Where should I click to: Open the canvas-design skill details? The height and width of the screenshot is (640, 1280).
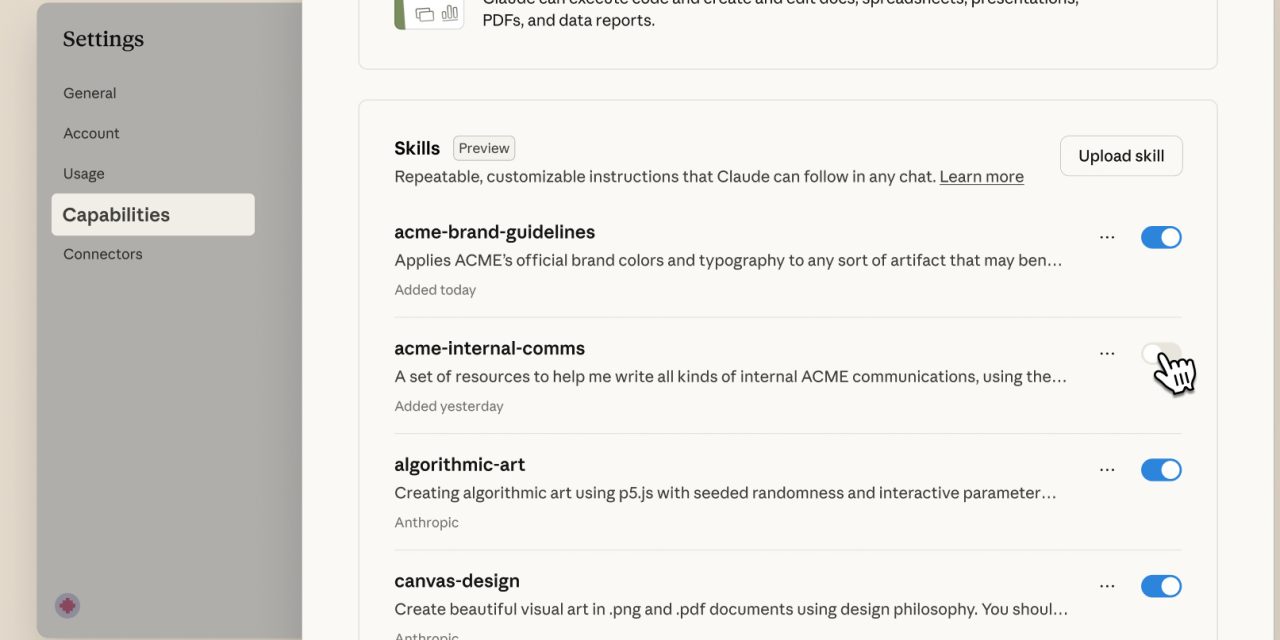[x=456, y=580]
